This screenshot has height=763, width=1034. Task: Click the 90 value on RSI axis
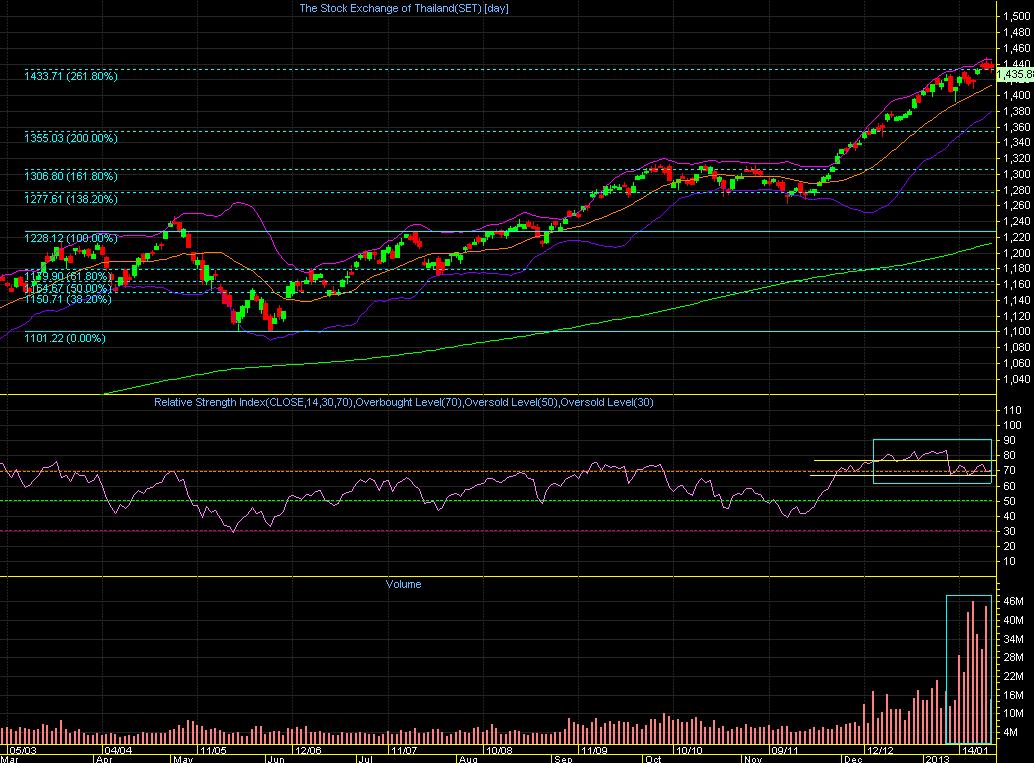[x=1009, y=441]
